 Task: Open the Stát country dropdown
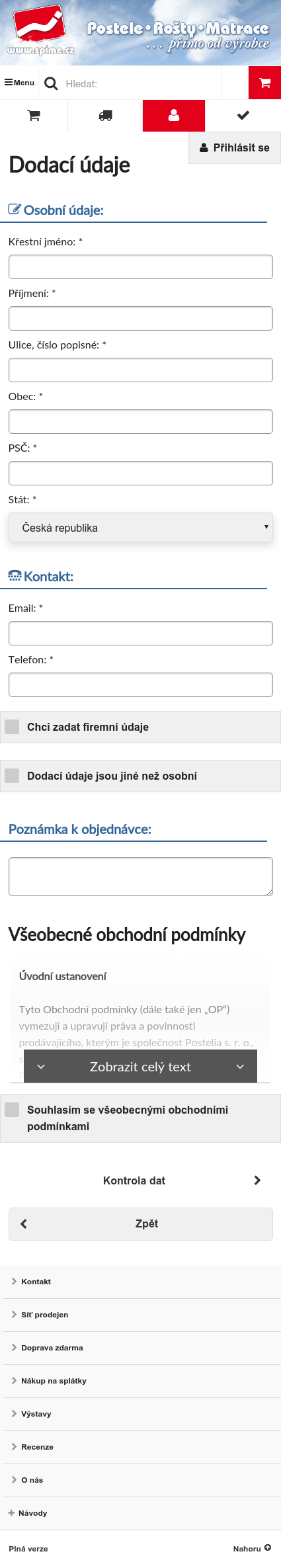point(141,528)
